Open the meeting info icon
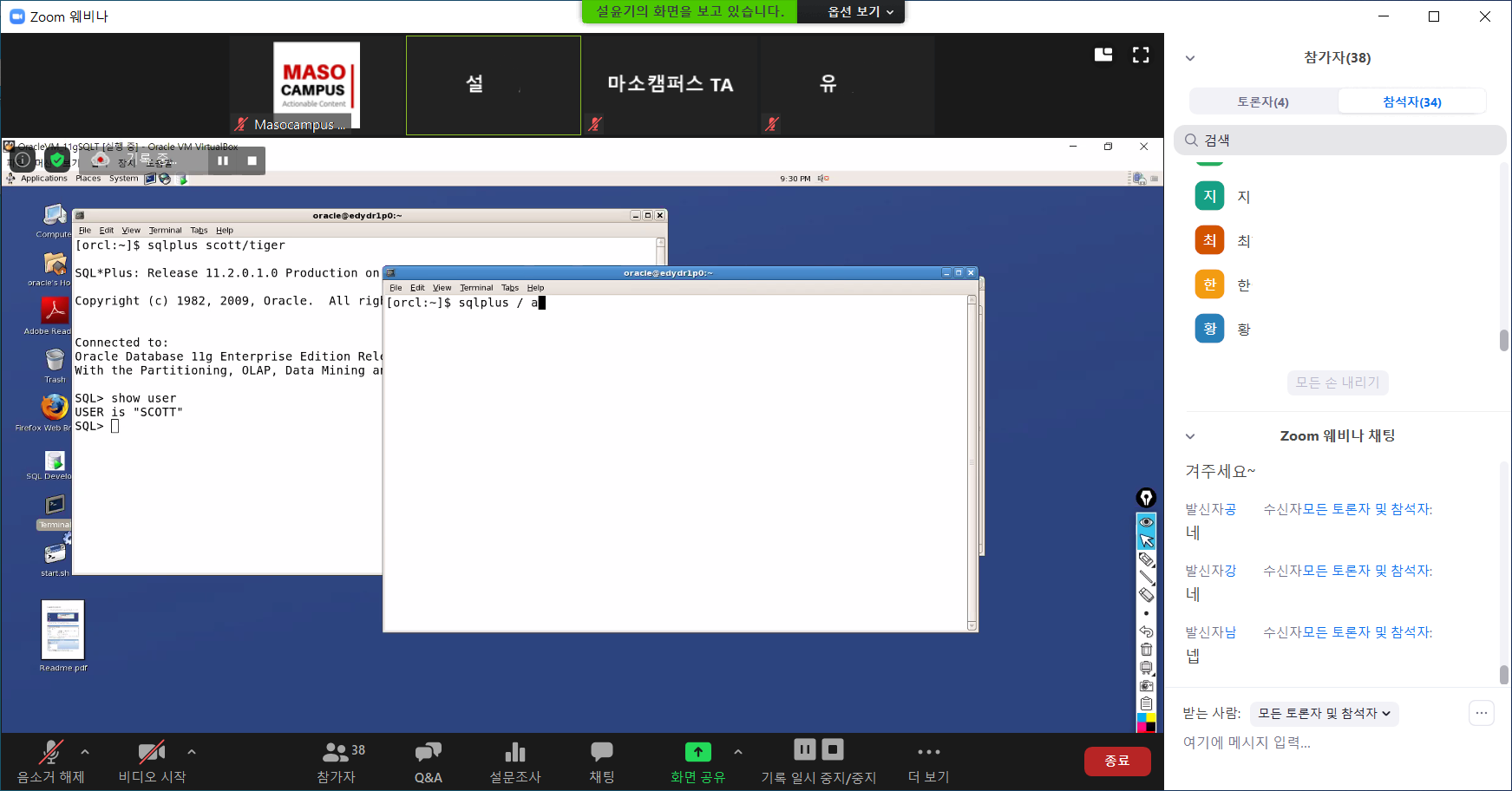The width and height of the screenshot is (1512, 791). pyautogui.click(x=23, y=160)
